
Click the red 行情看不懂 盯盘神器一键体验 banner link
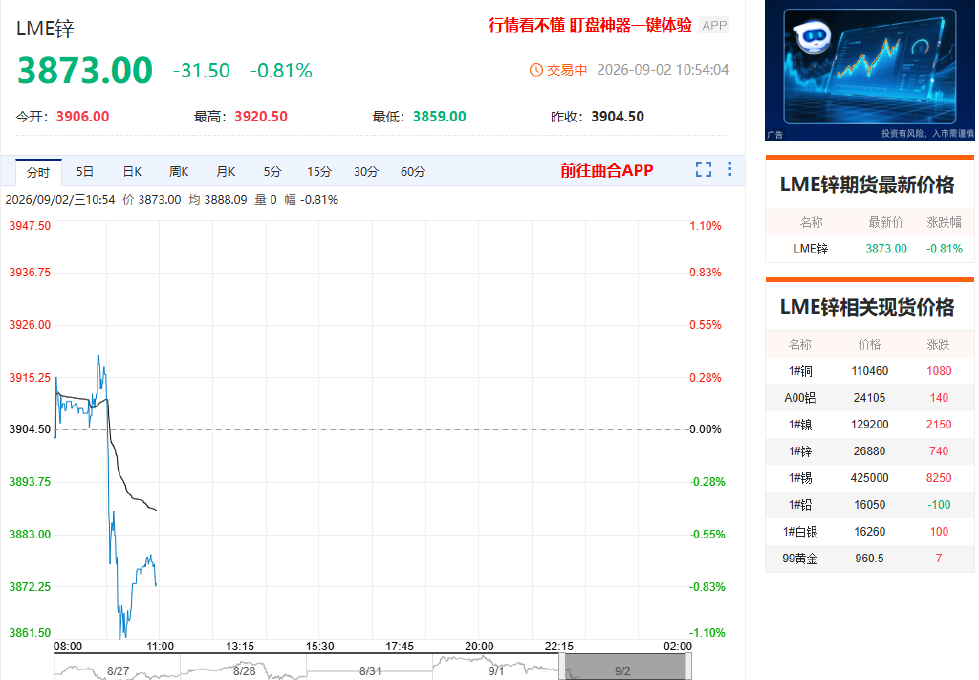click(x=590, y=25)
